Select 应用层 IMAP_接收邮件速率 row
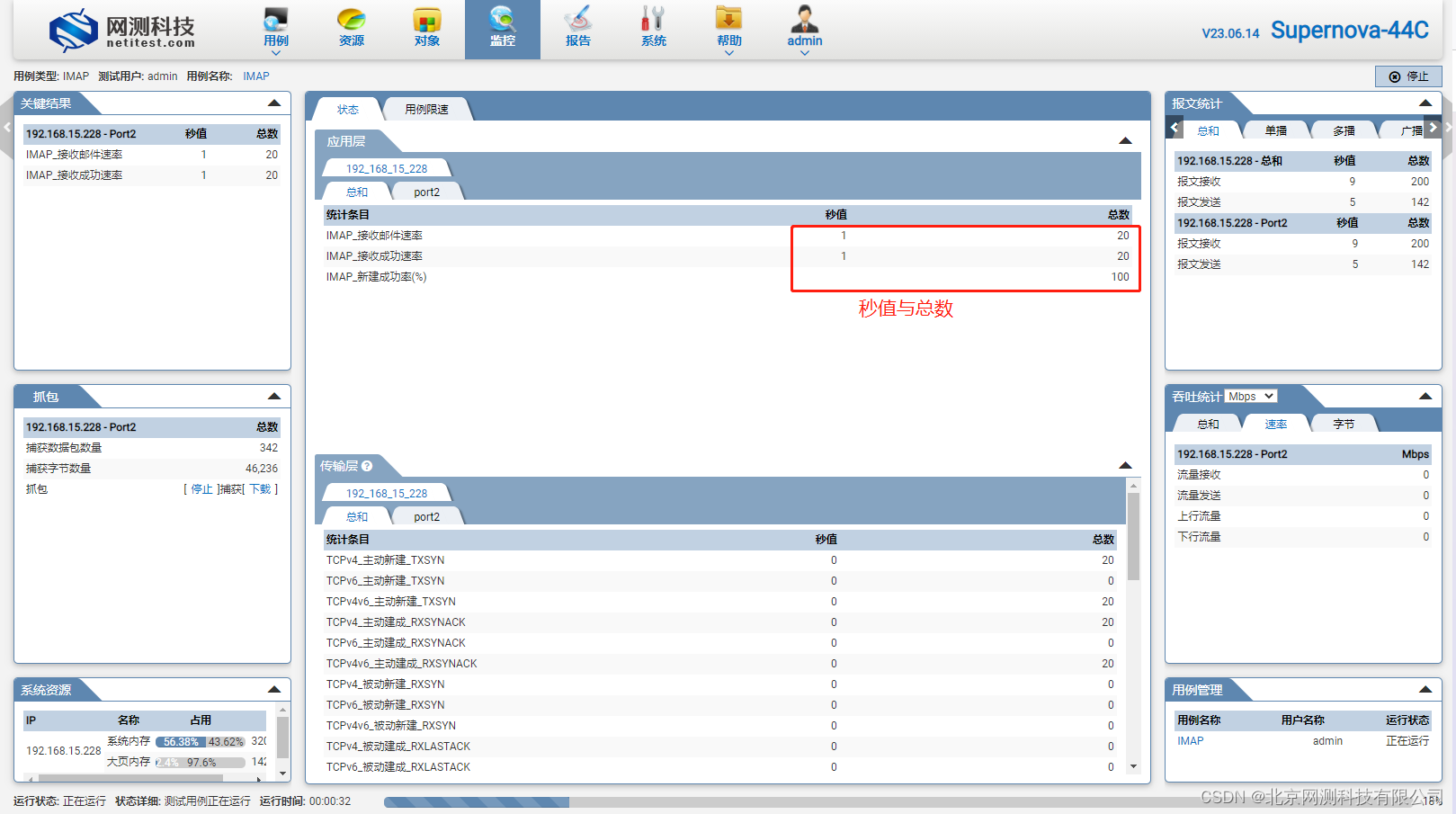Image resolution: width=1456 pixels, height=814 pixels. coord(728,236)
